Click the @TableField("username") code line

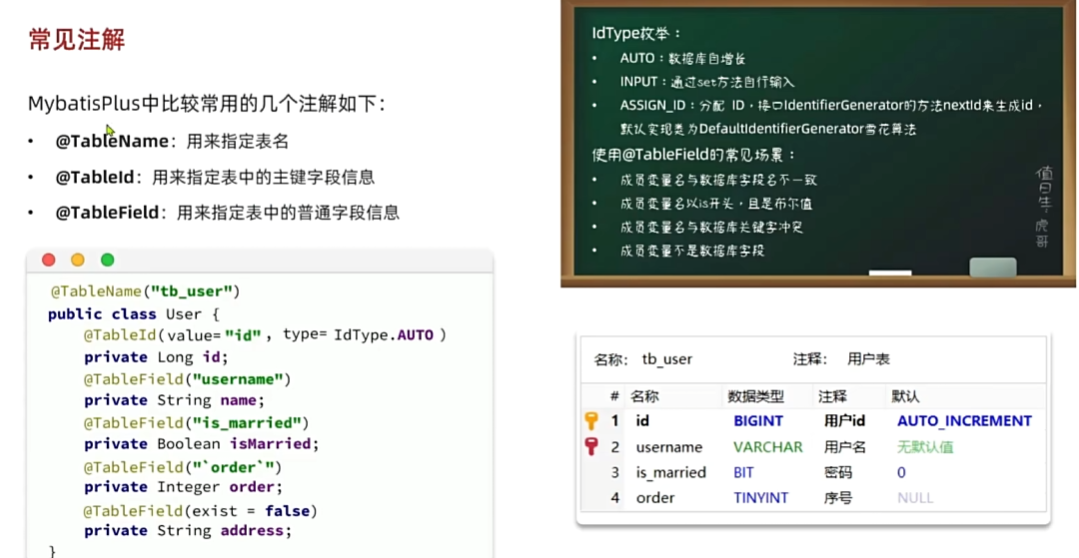[187, 379]
